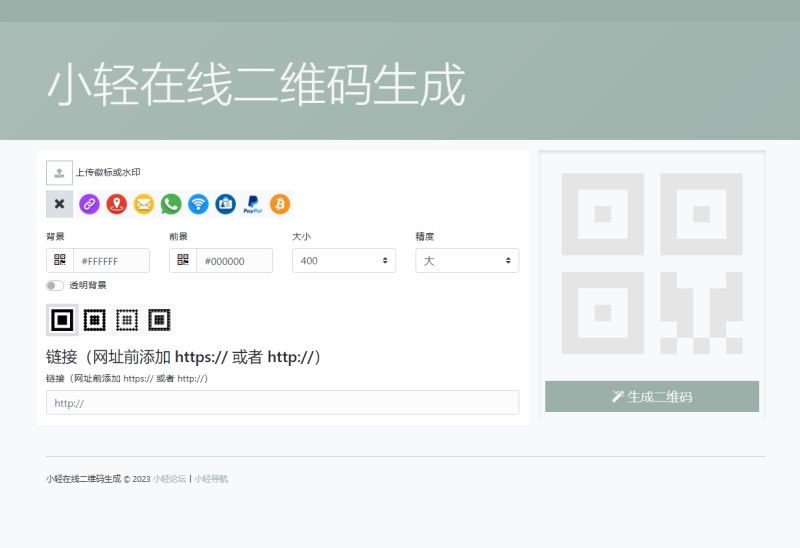The width and height of the screenshot is (800, 548).
Task: Open the precision dropdown showing 大
Action: pos(467,260)
